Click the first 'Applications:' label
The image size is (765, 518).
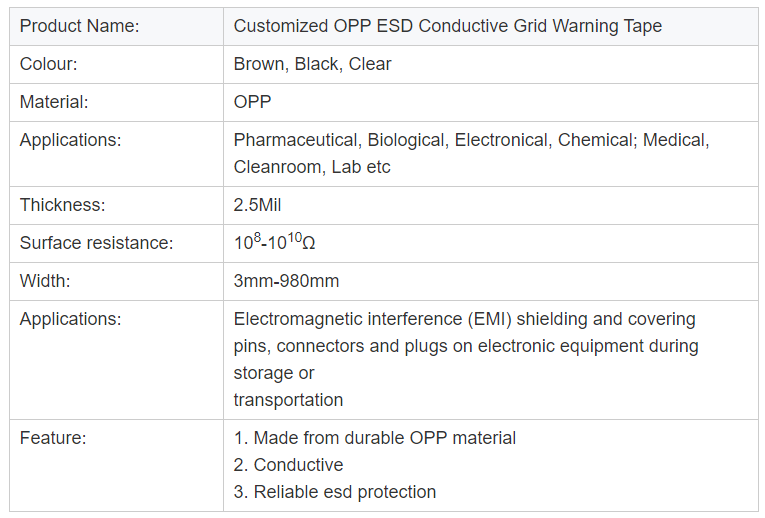click(x=70, y=140)
